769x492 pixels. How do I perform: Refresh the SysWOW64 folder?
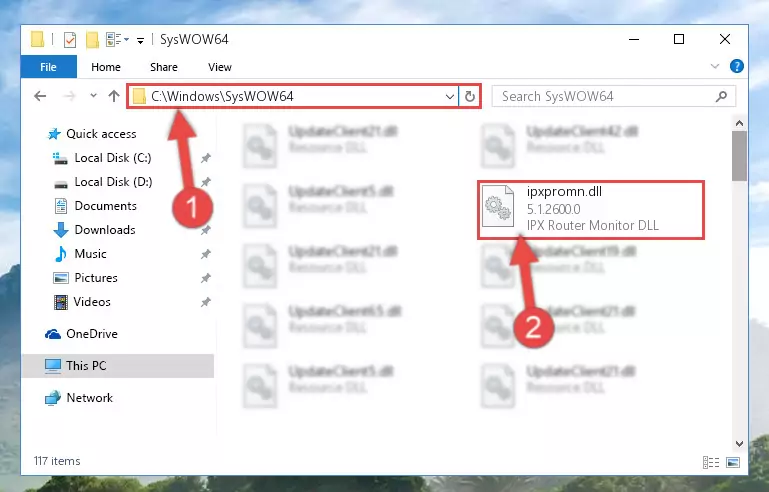pos(469,97)
